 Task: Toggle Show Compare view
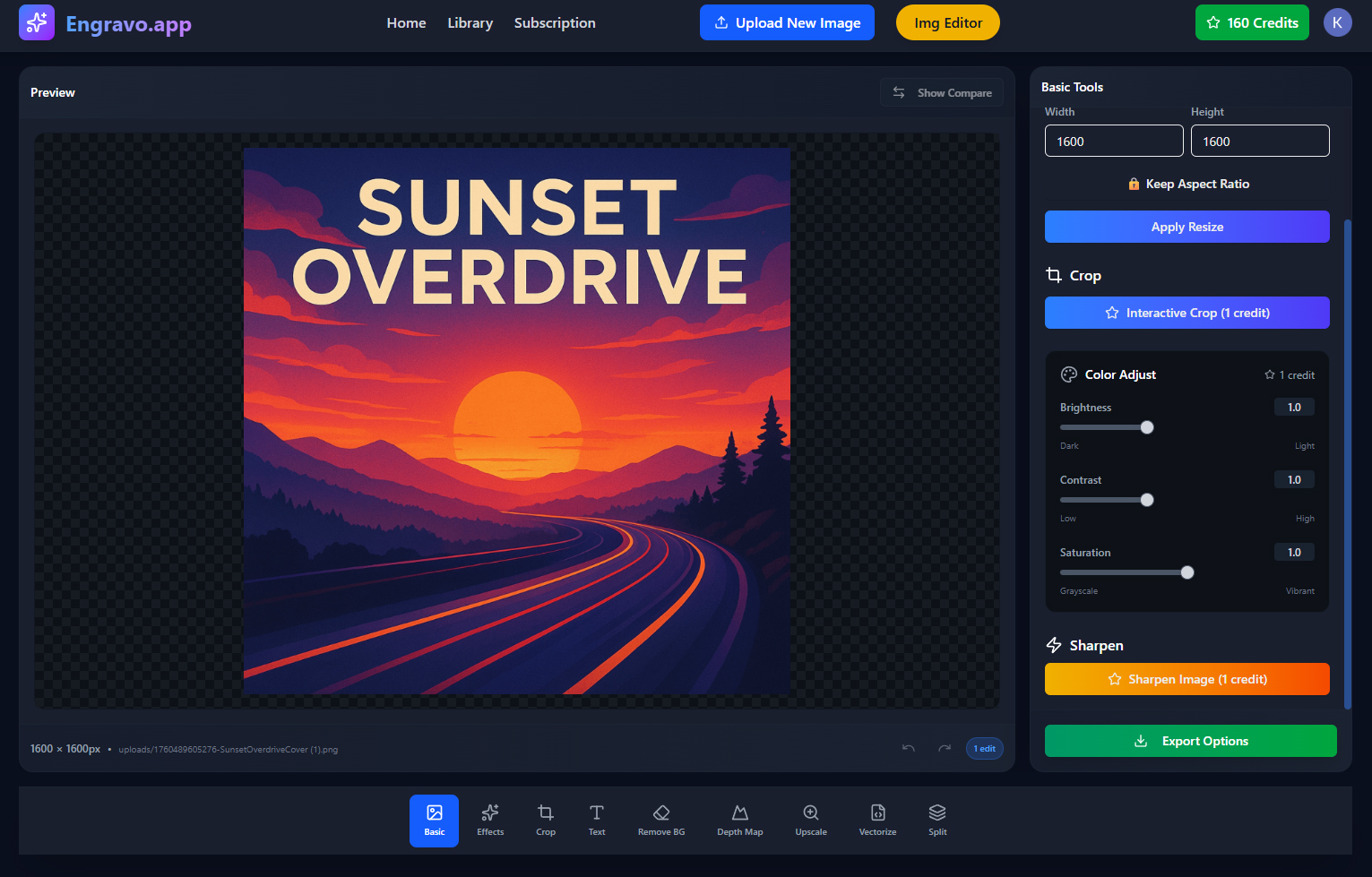click(x=942, y=93)
